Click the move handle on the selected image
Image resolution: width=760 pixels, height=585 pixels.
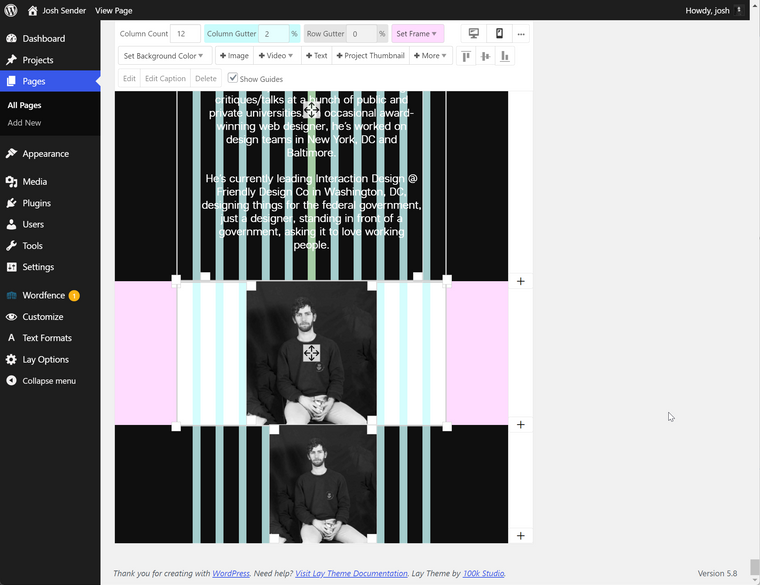pyautogui.click(x=311, y=353)
